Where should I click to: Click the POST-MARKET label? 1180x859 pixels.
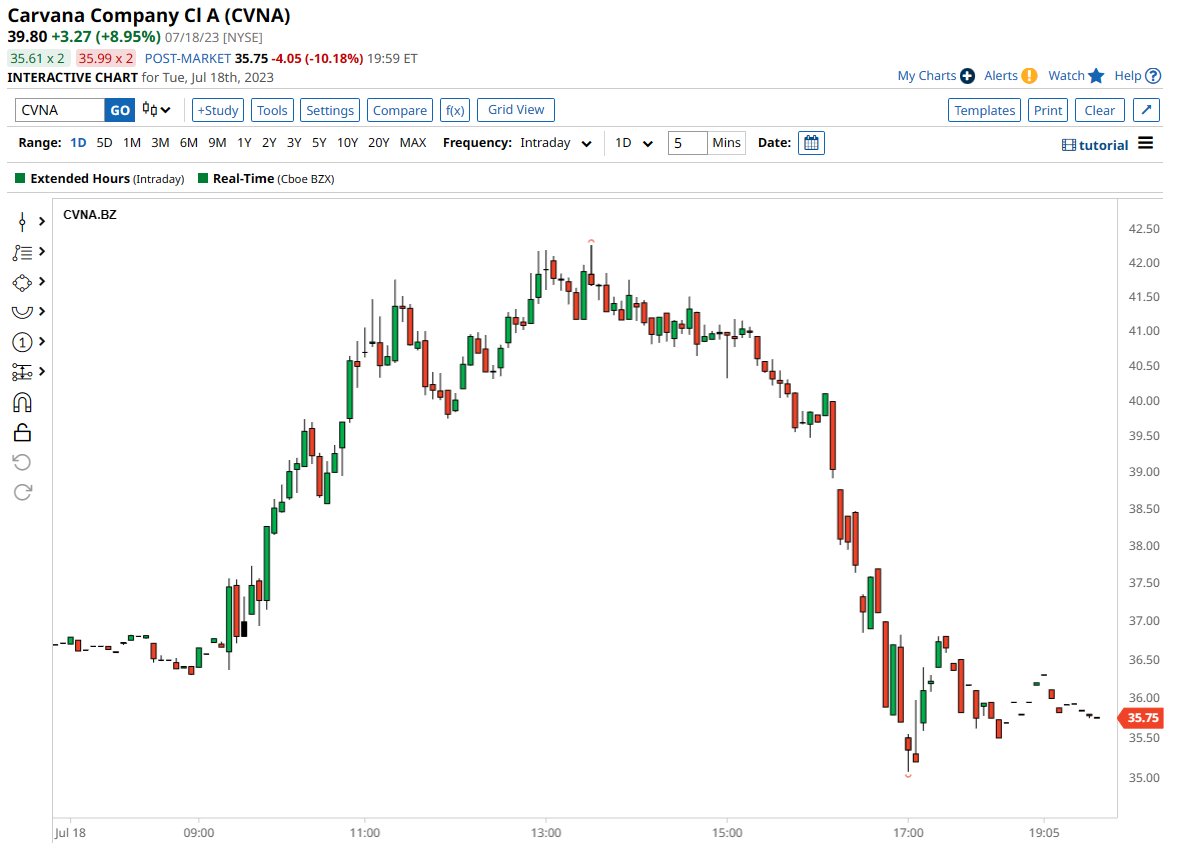[x=187, y=59]
